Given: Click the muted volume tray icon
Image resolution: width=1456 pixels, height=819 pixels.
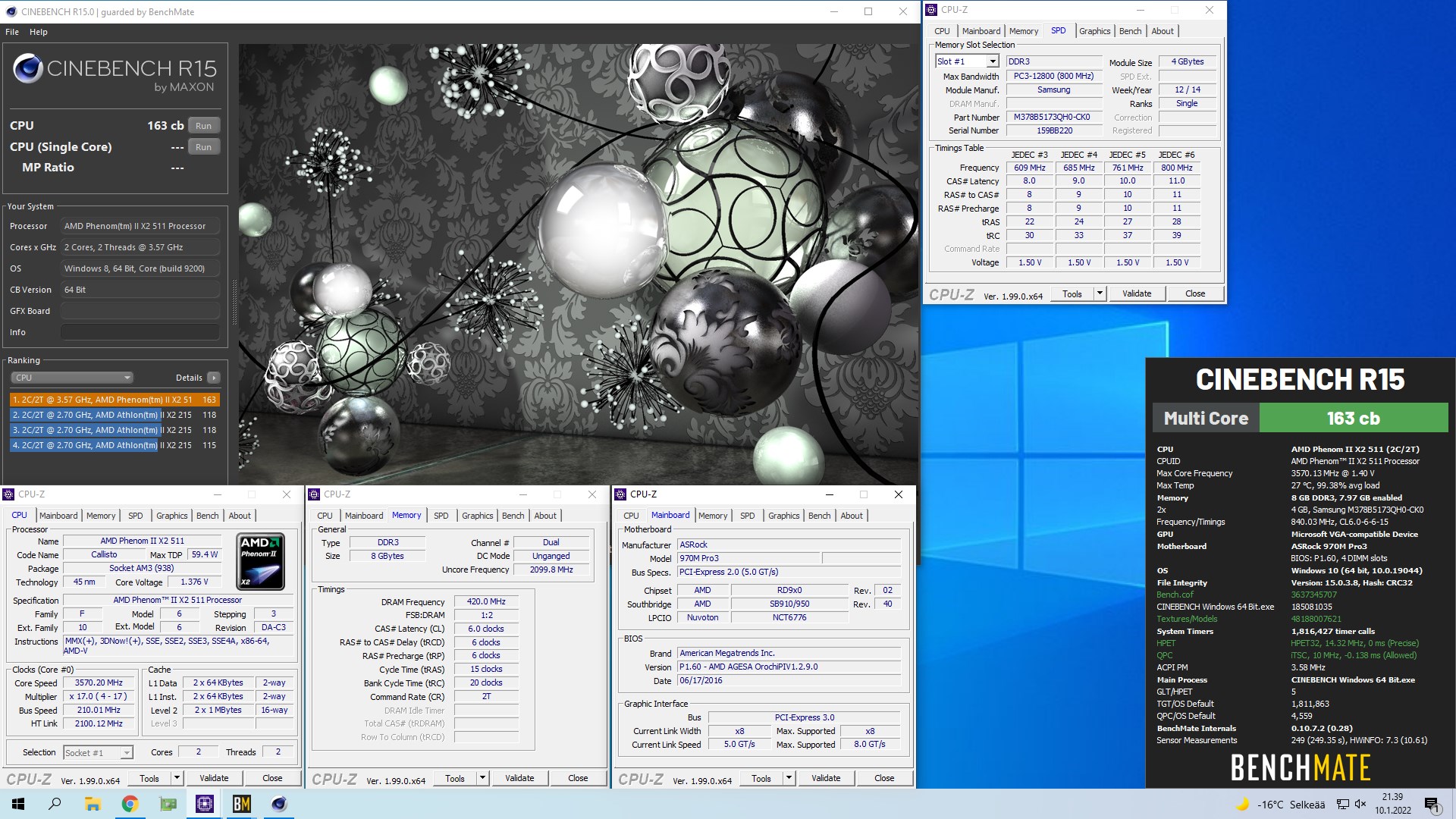Looking at the screenshot, I should 1360,804.
